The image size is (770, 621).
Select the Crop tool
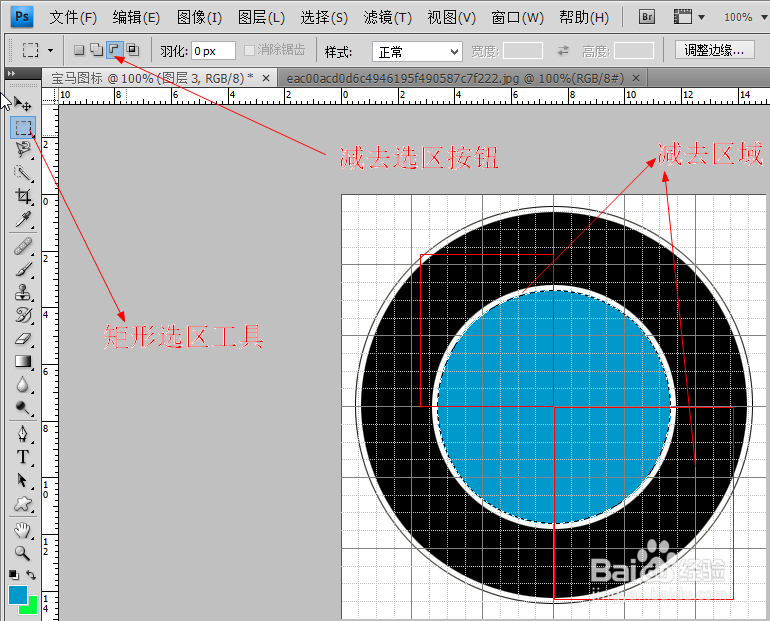coord(23,196)
